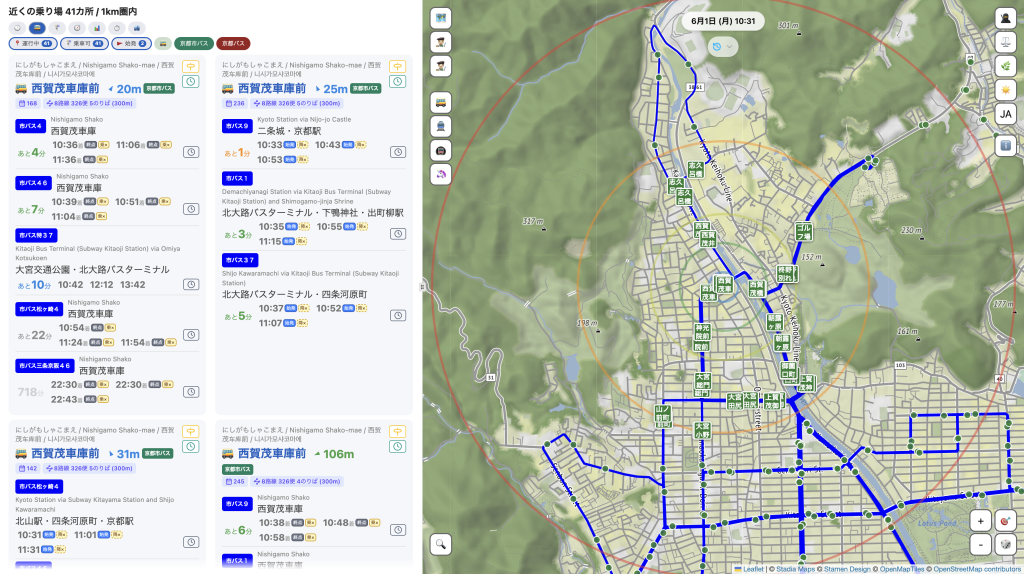Click the herb leaf button on the map
1024x574 pixels.
click(1006, 66)
